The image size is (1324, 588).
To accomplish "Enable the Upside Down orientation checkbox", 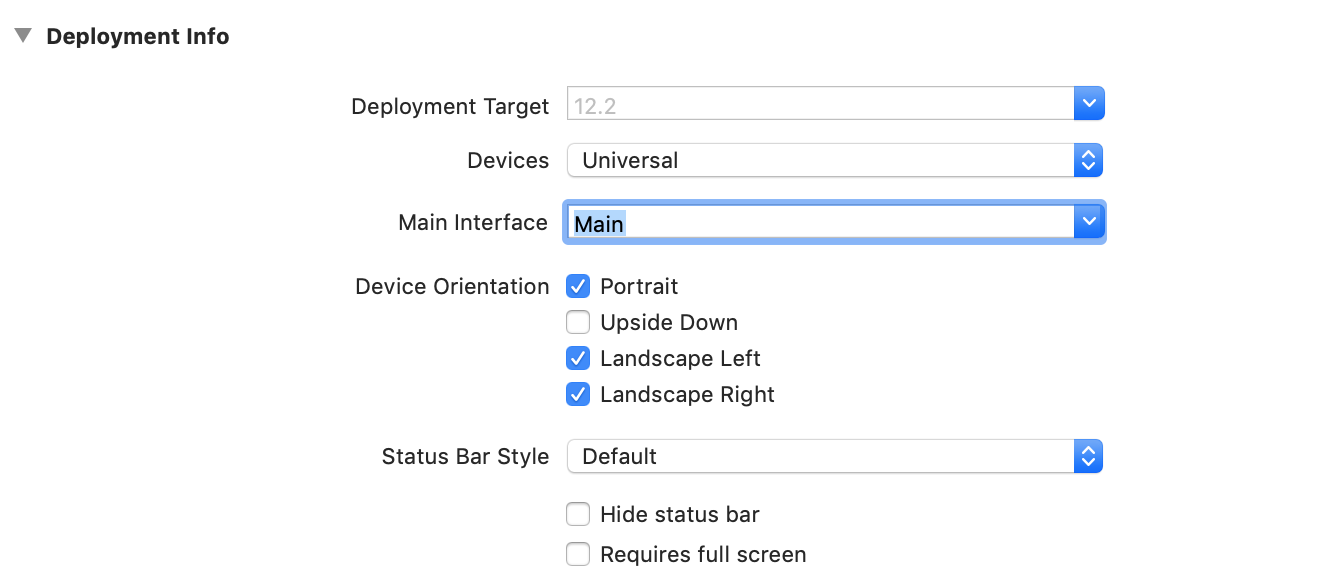I will 578,323.
